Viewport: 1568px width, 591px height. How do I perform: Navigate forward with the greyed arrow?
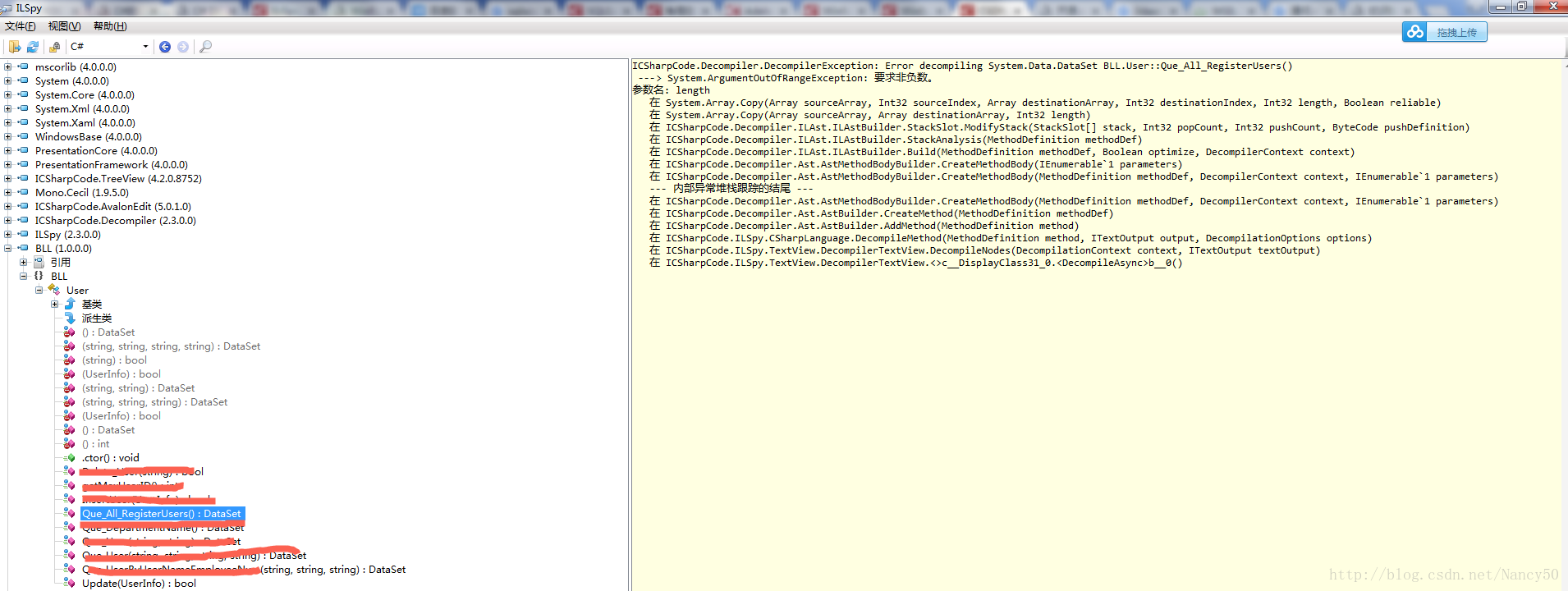(x=183, y=47)
